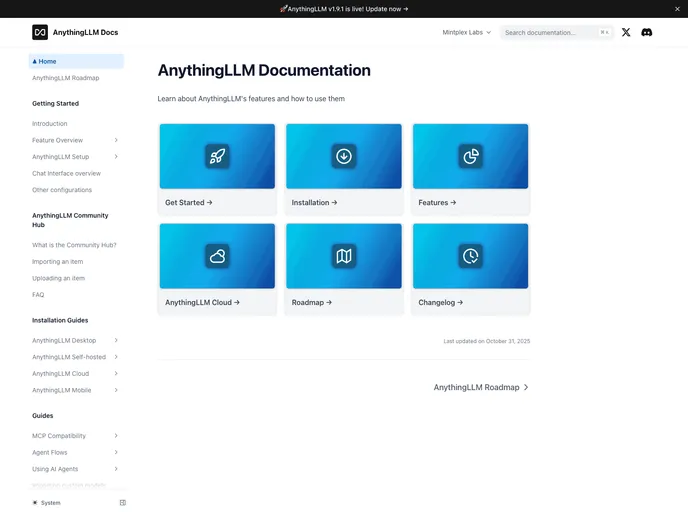688x512 pixels.
Task: Click the Last updated on October 31 text
Action: point(487,341)
